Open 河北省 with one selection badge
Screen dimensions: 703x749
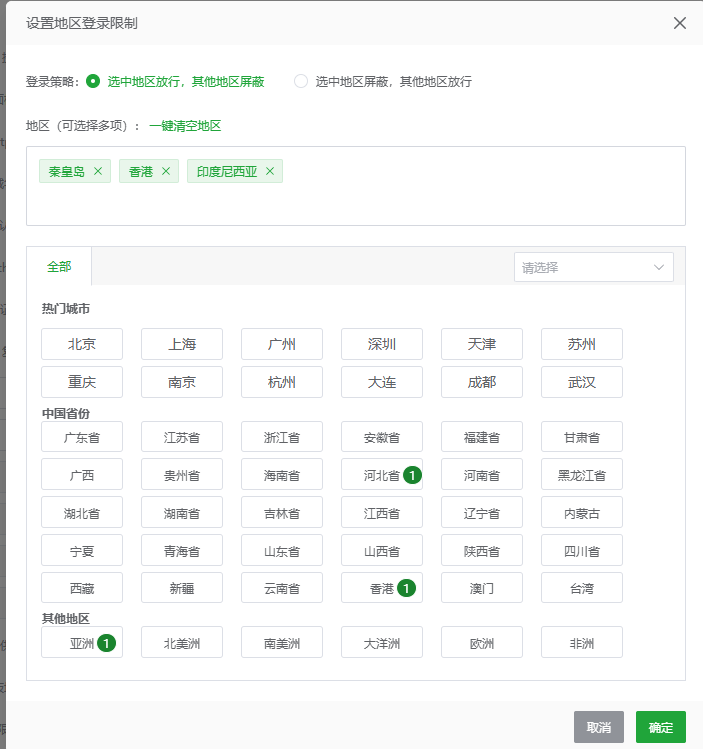point(382,474)
